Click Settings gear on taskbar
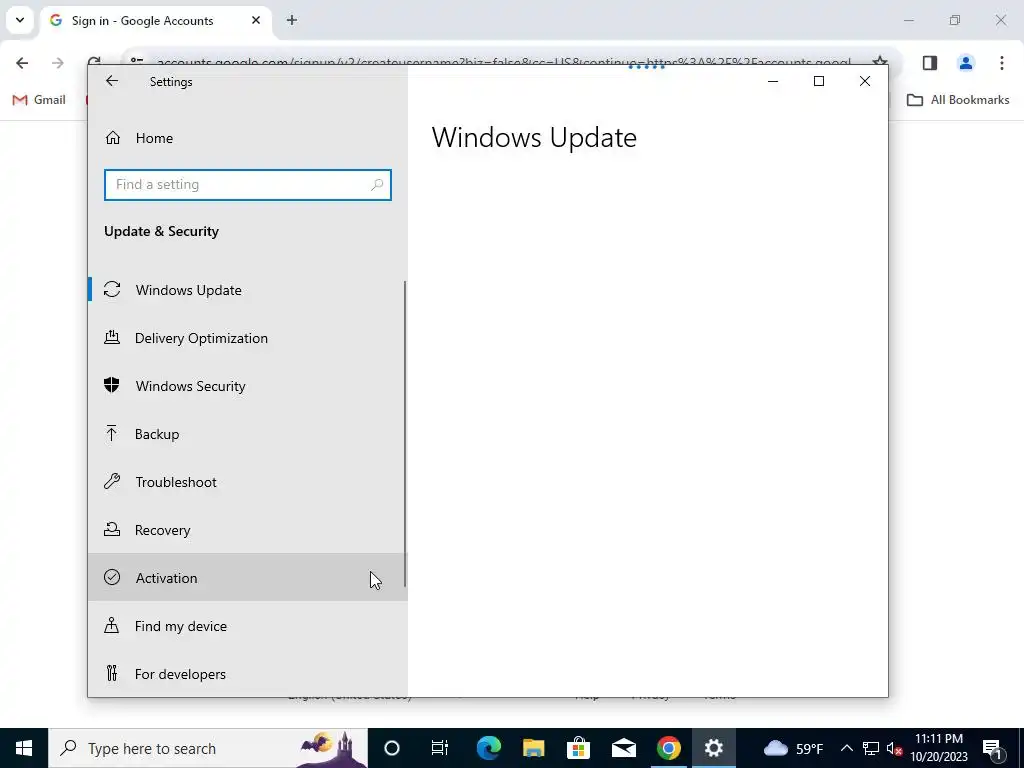Image resolution: width=1024 pixels, height=768 pixels. (x=714, y=748)
